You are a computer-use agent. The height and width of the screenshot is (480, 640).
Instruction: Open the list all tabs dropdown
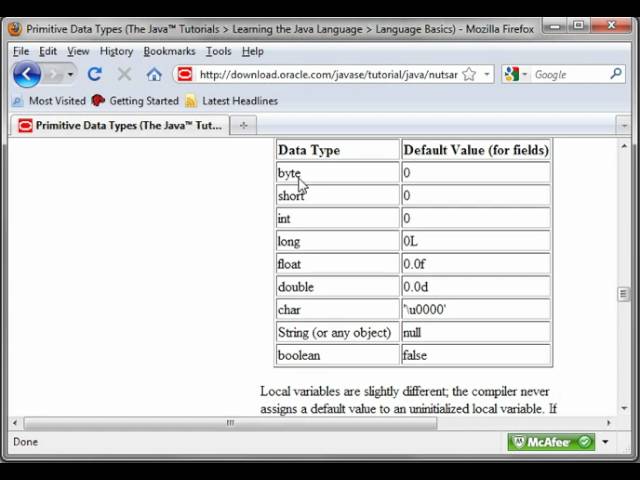624,126
